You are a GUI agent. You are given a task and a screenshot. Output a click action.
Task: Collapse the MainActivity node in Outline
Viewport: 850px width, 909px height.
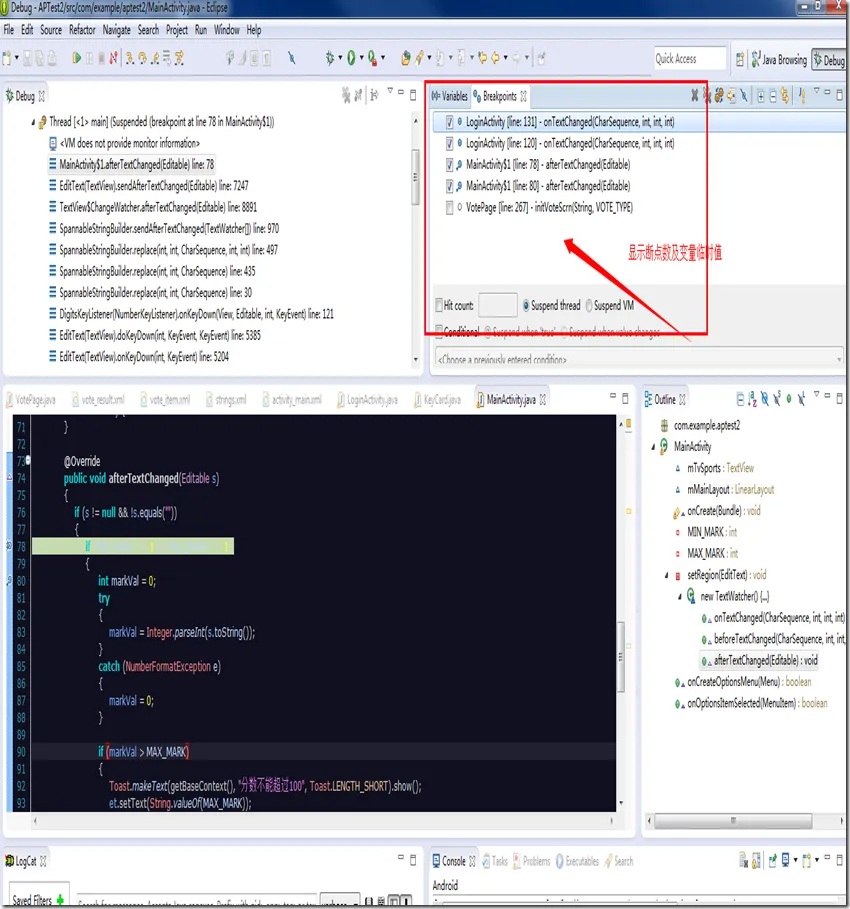[x=651, y=447]
